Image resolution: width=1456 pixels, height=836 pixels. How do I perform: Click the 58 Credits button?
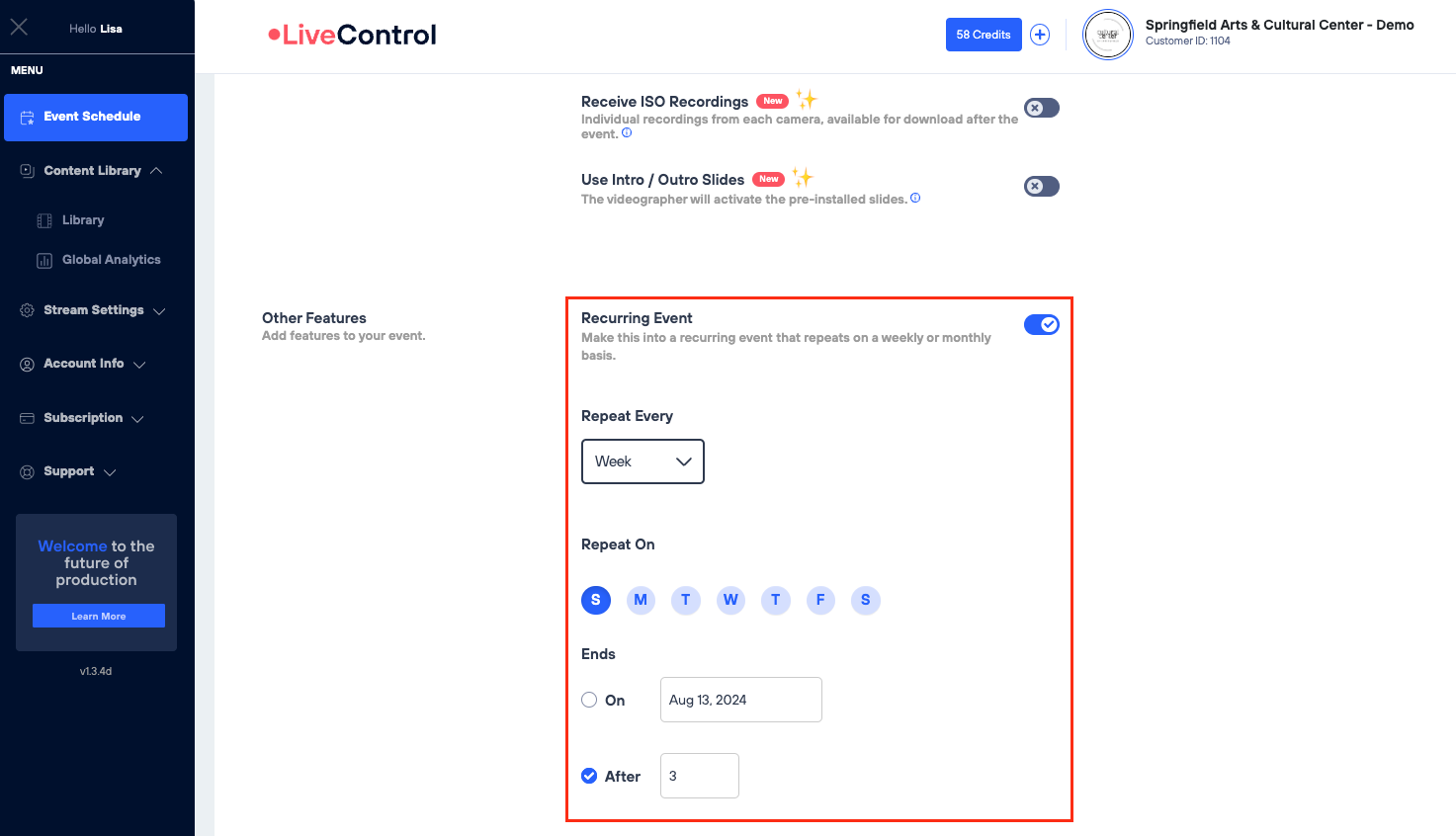(x=983, y=35)
